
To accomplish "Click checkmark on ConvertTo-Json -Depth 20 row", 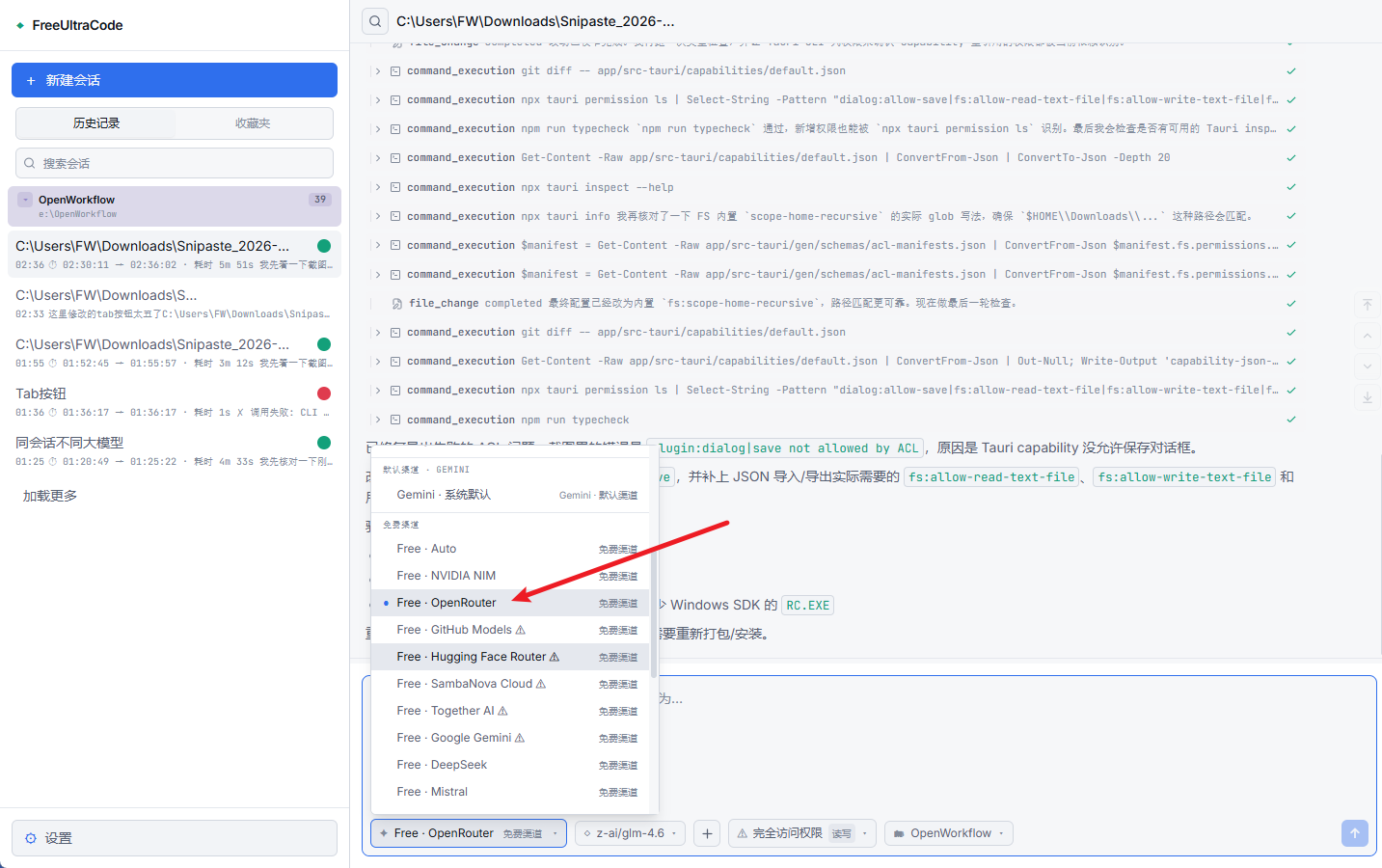I will pyautogui.click(x=1291, y=158).
